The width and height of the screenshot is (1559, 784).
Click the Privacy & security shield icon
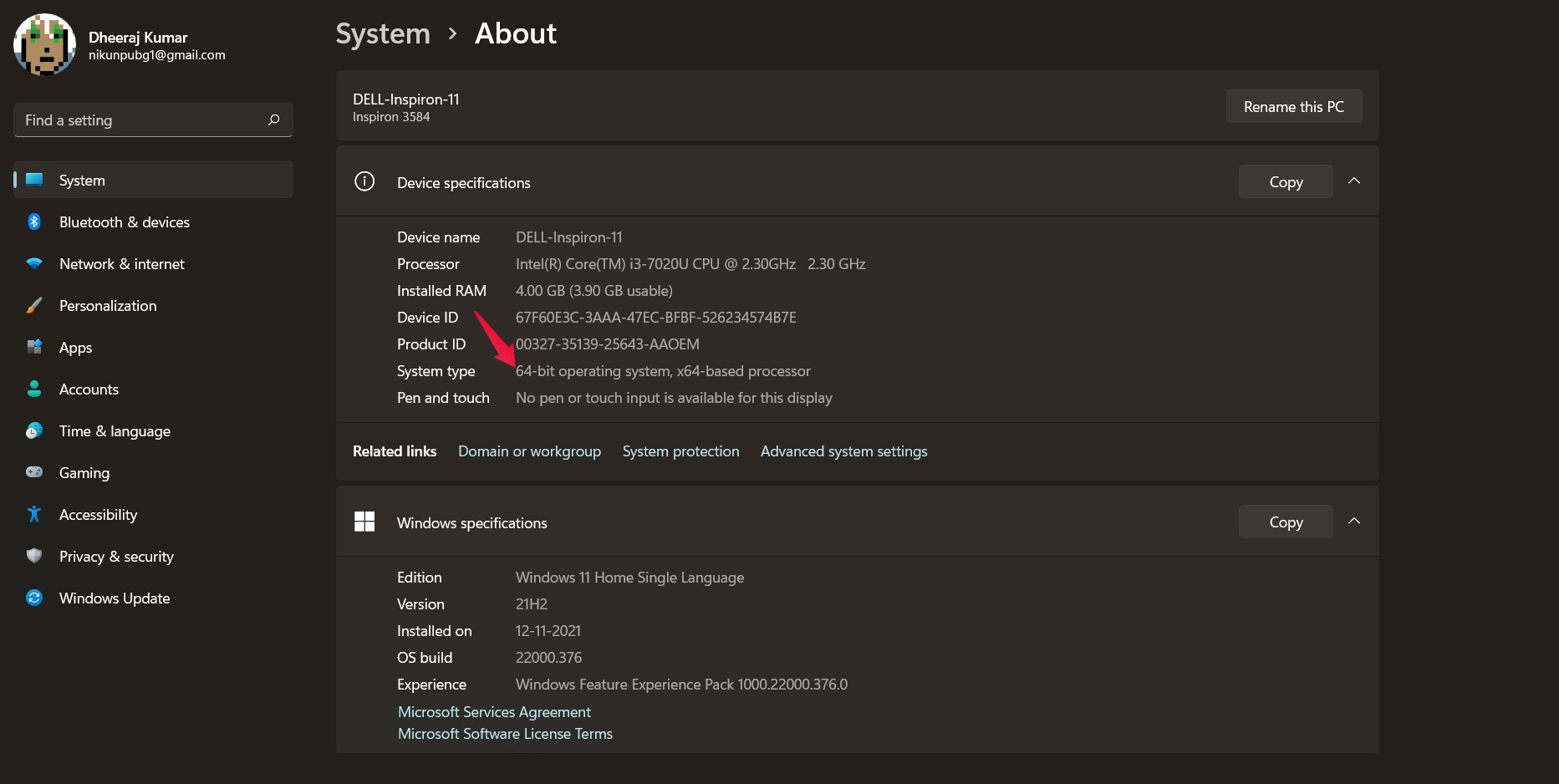click(34, 556)
